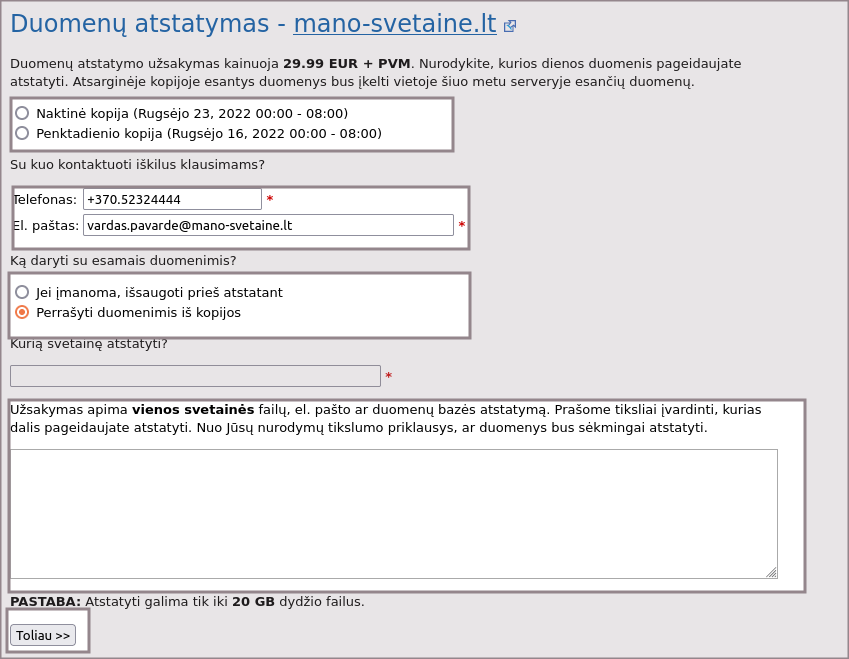Click into the Telefonas input field
Viewport: 849px width, 659px height.
coord(172,199)
